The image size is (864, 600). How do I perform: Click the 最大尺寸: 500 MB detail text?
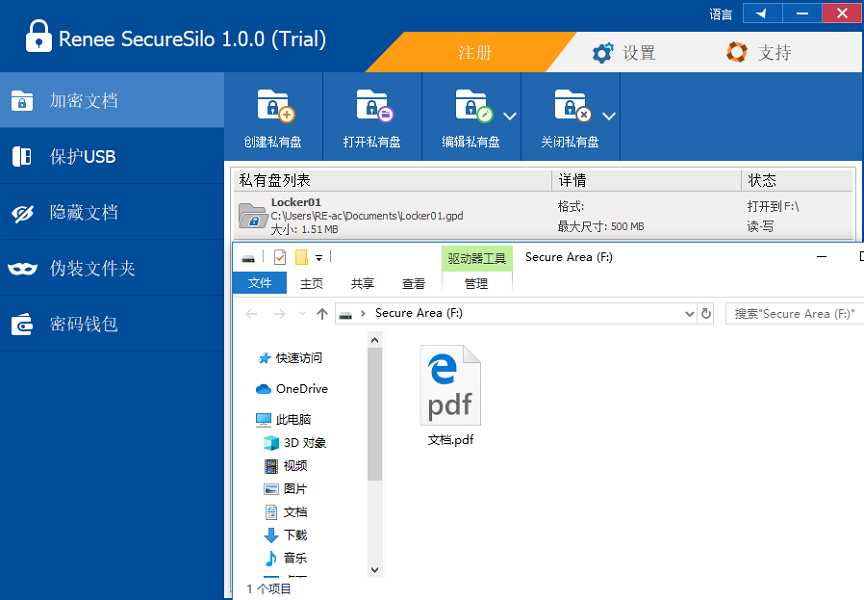point(601,226)
